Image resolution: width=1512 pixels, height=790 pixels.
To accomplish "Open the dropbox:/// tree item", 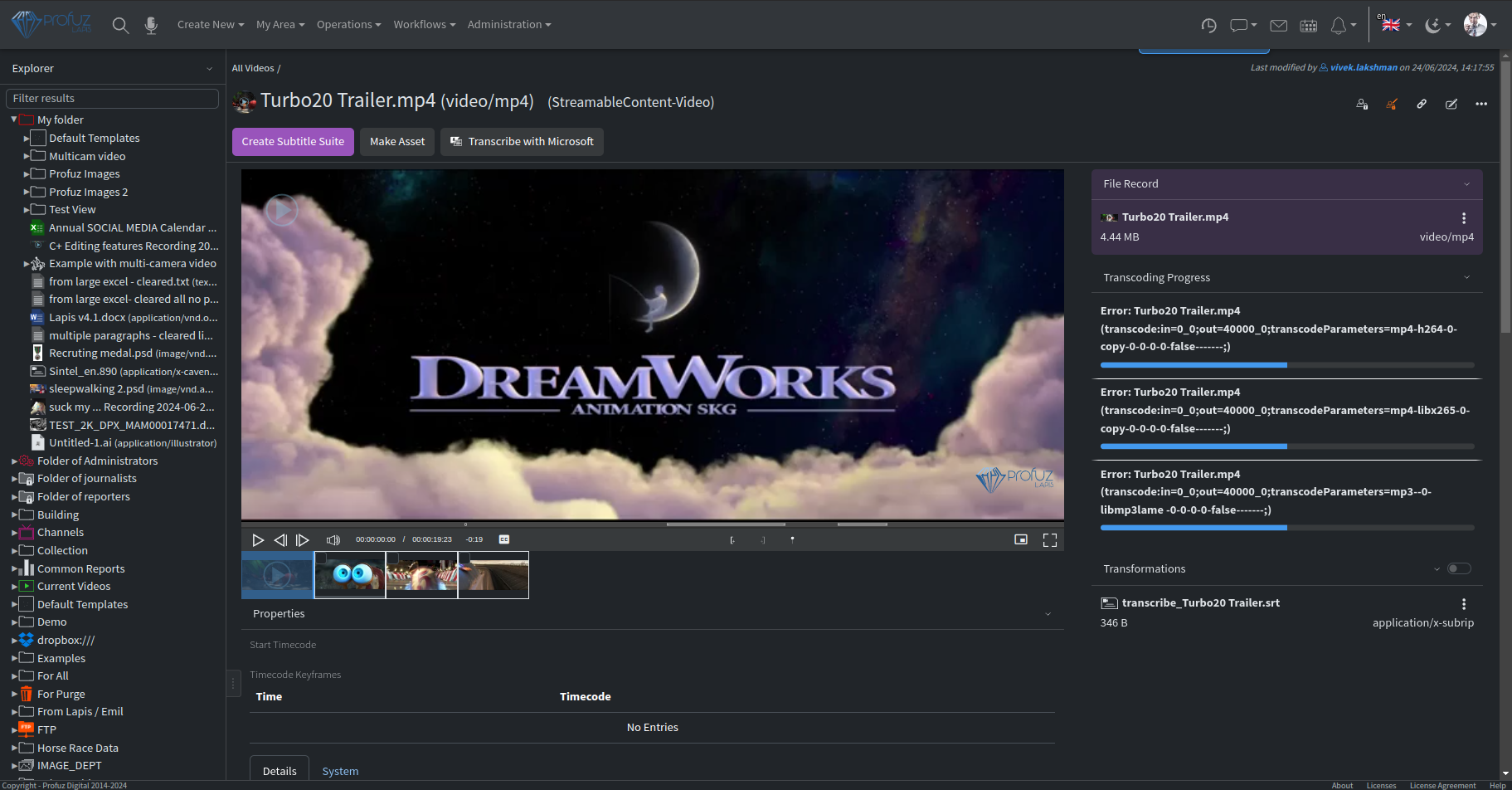I will click(66, 640).
